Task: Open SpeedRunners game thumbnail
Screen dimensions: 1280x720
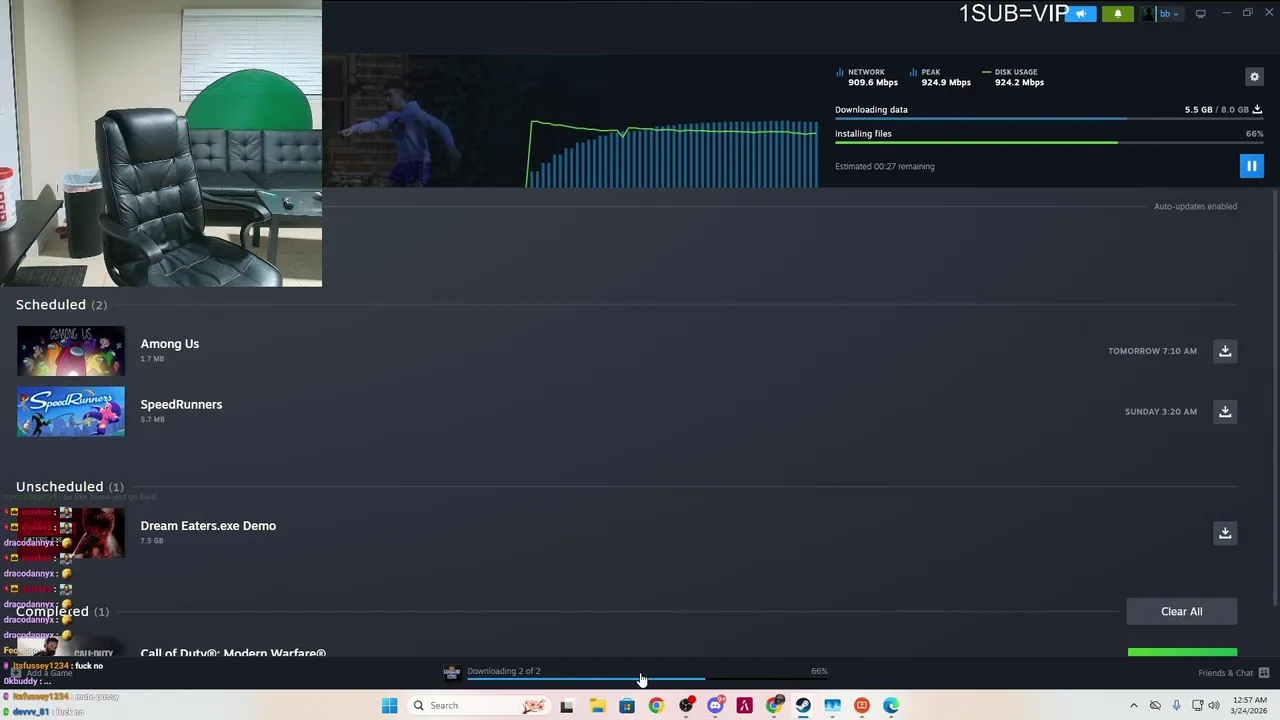Action: point(71,412)
